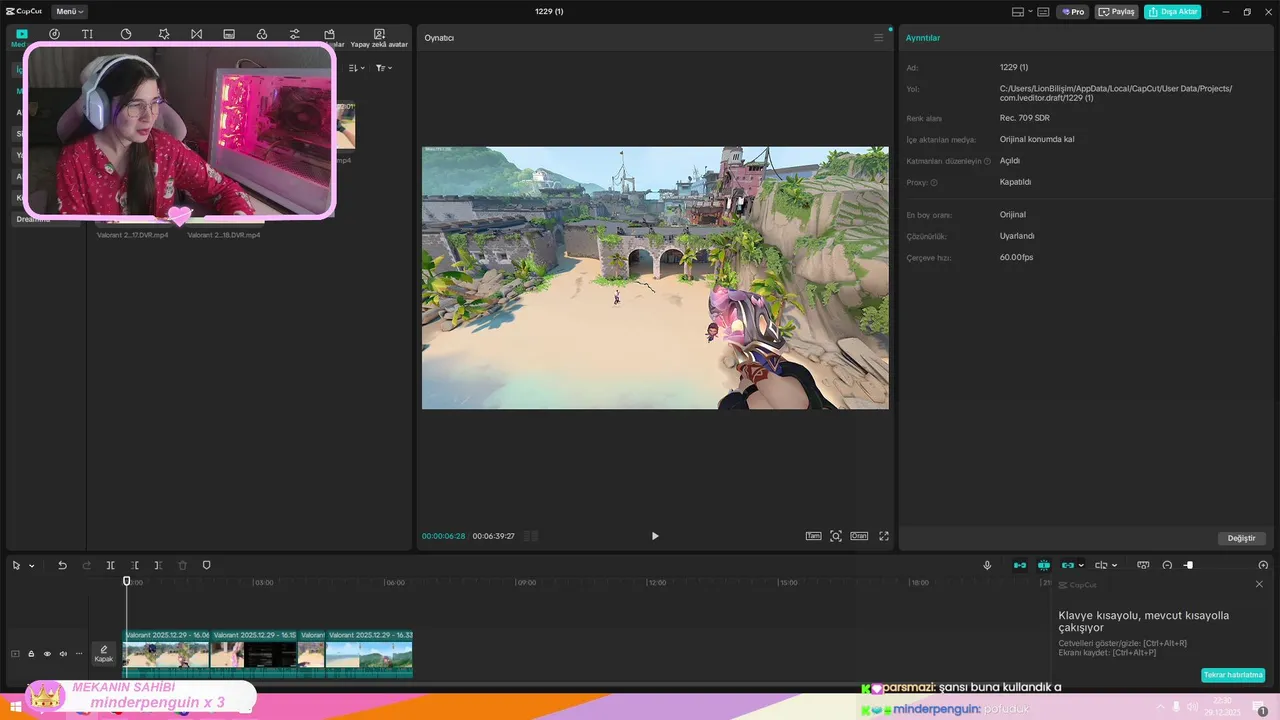
Task: Select the Valorant 2...17.DVR.mp4 media file
Action: click(x=133, y=235)
